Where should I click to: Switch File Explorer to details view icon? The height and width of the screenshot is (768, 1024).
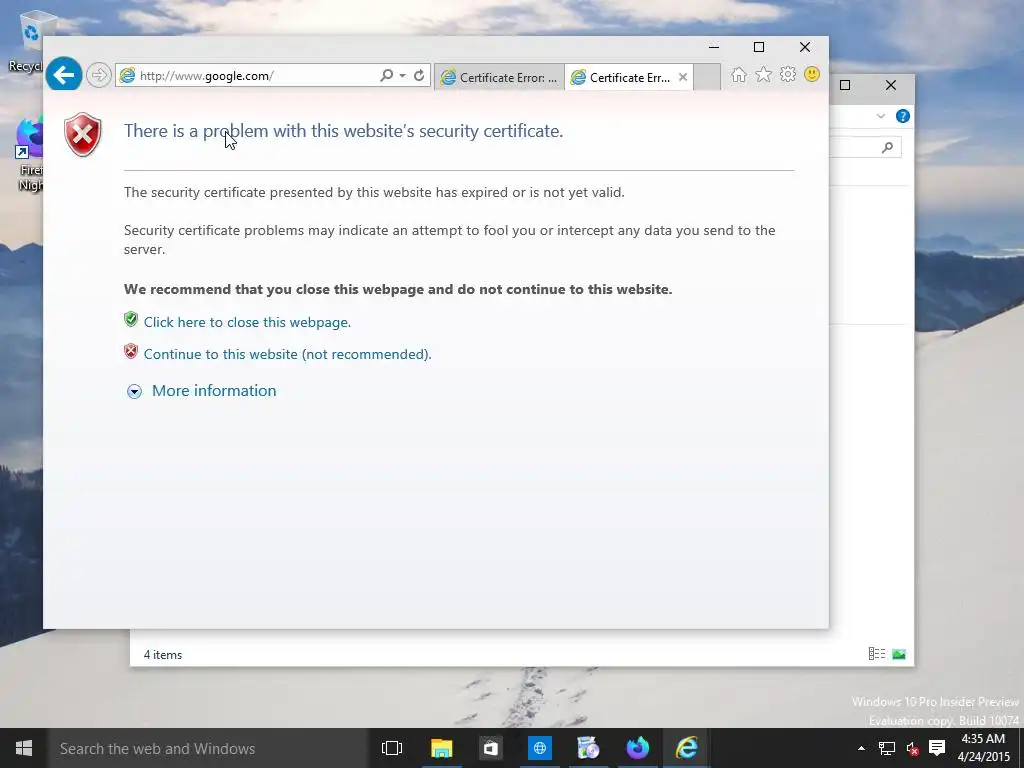[x=876, y=654]
